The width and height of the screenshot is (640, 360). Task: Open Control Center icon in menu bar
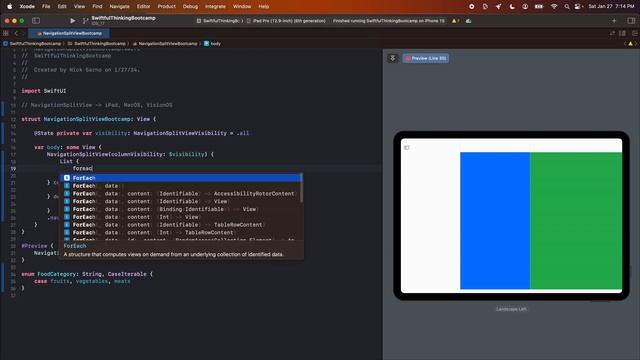tap(578, 7)
